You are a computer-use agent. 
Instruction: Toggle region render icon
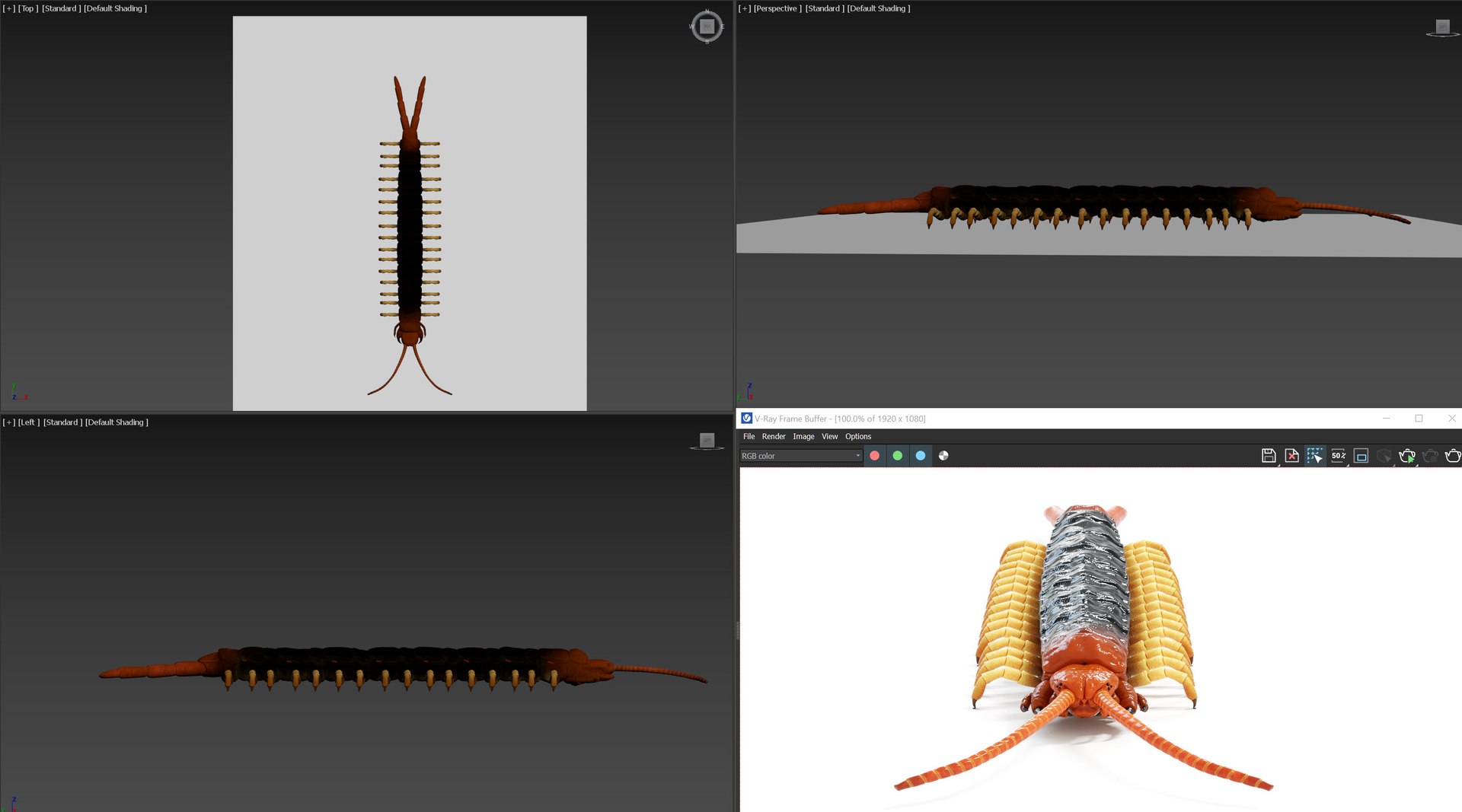[x=1361, y=456]
